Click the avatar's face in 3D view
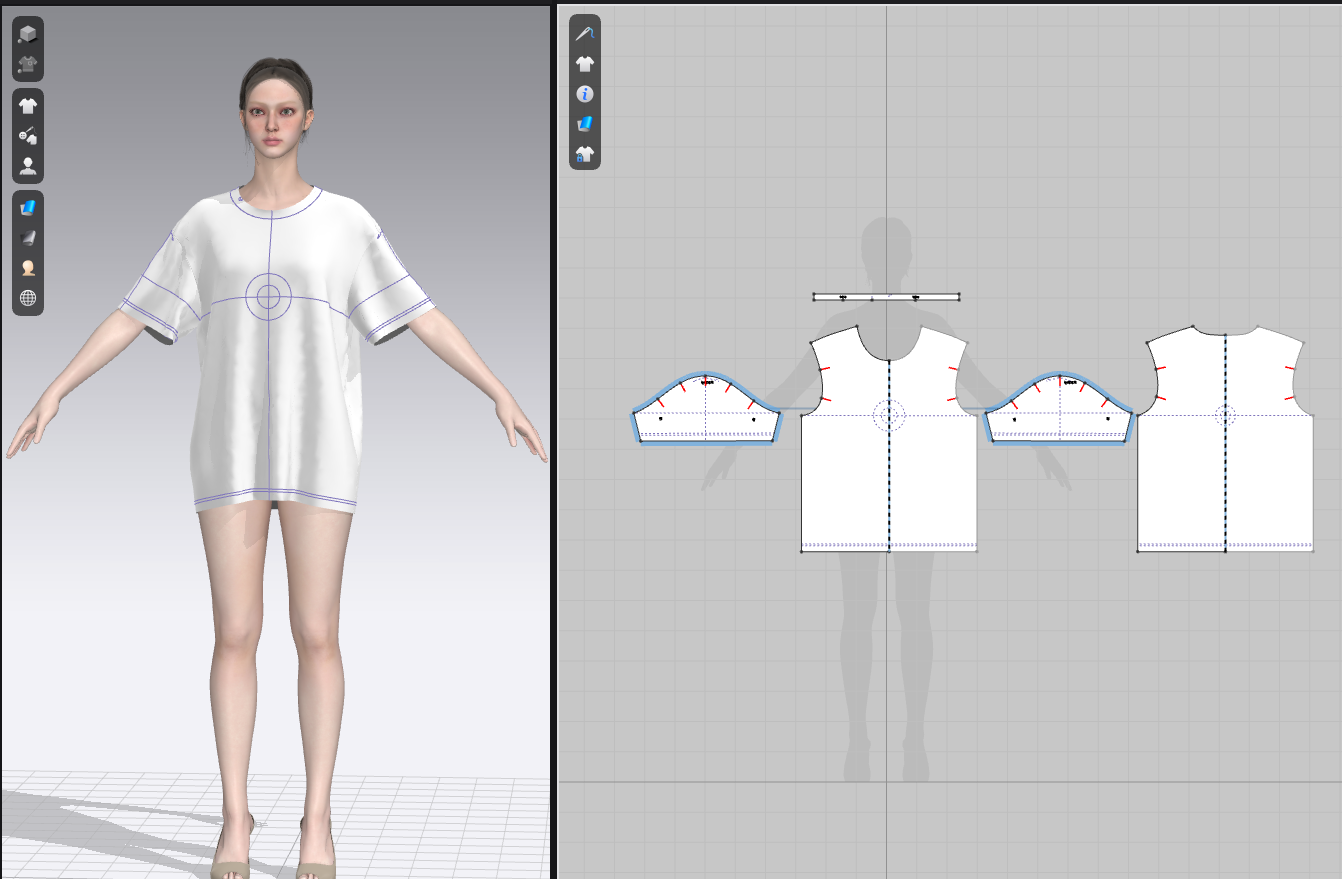Screen dimensions: 1342x879 tap(275, 112)
